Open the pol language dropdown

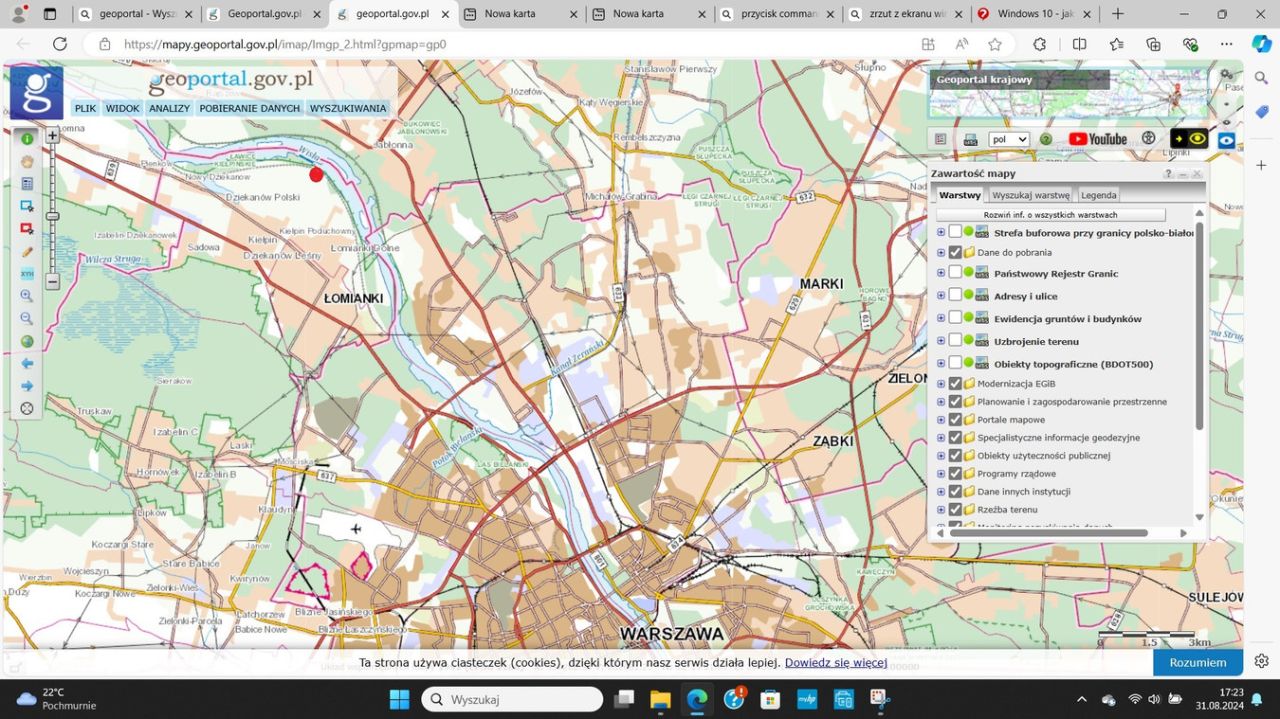coord(1008,139)
